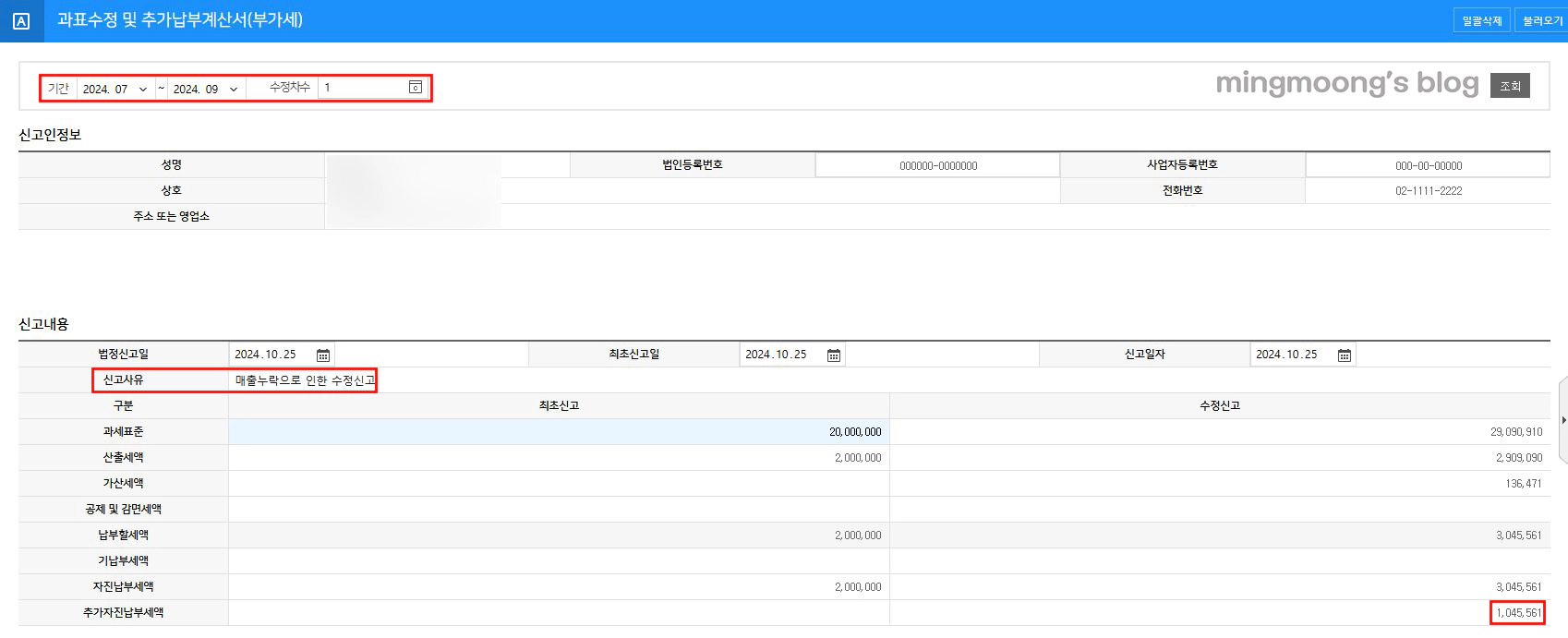Click the 조회 button
The width and height of the screenshot is (1568, 638).
point(1510,86)
